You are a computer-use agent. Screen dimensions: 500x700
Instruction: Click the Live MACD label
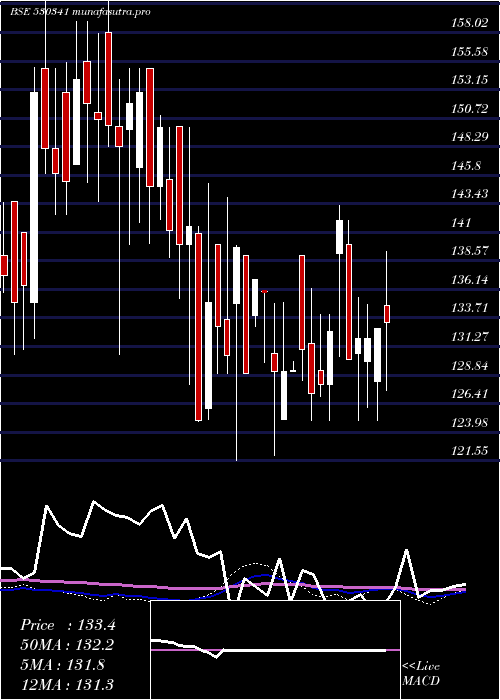click(x=421, y=674)
